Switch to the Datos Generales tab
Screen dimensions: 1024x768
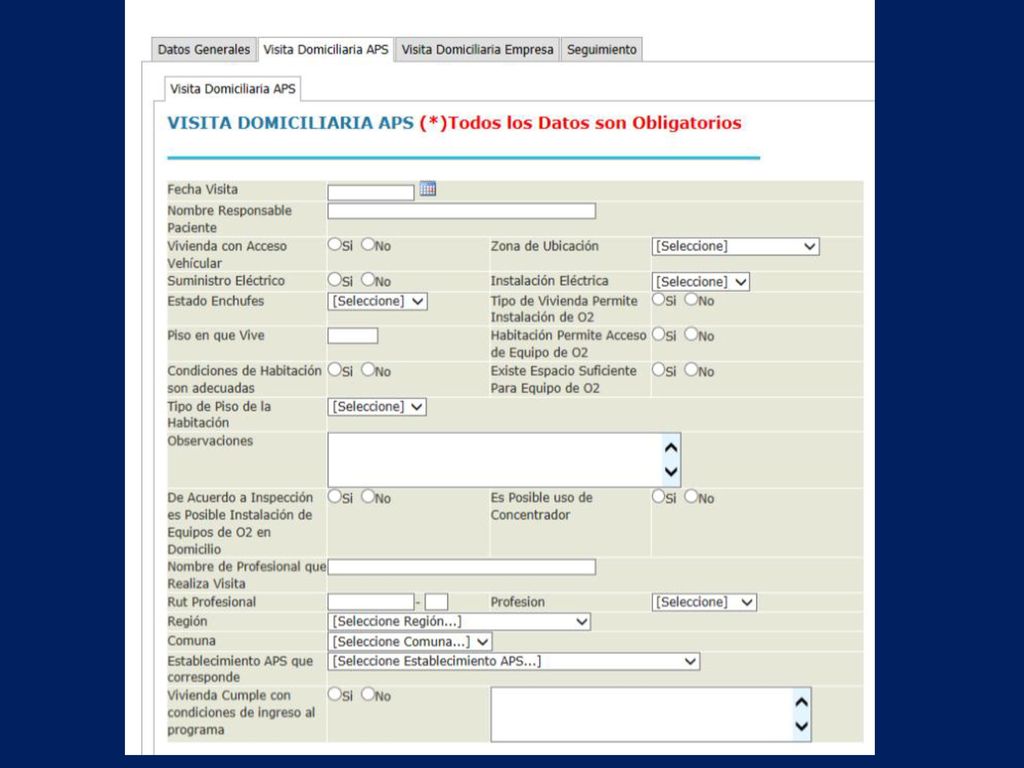click(x=204, y=50)
